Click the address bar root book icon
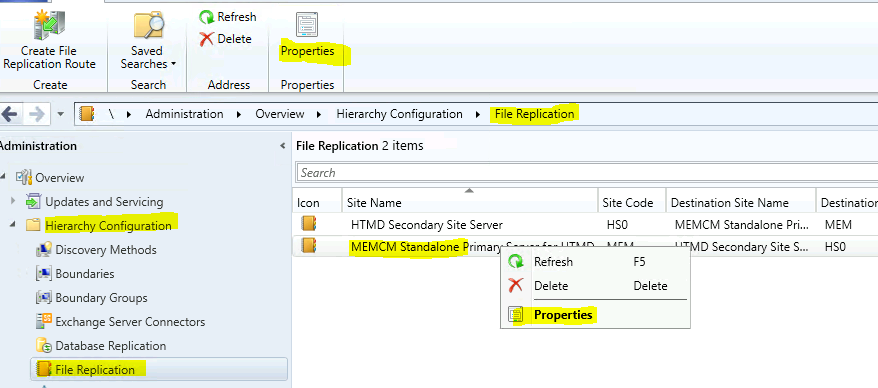 pos(87,114)
